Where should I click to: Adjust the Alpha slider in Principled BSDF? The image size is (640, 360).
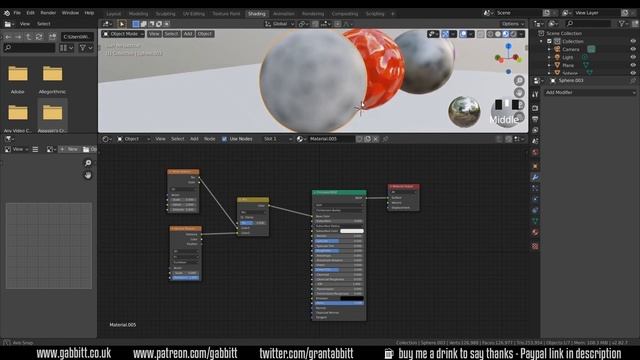[x=339, y=303]
